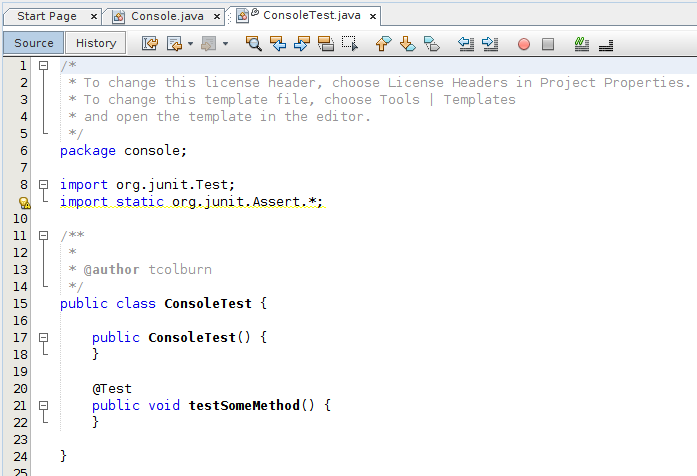
Task: Switch to History view
Action: point(96,43)
